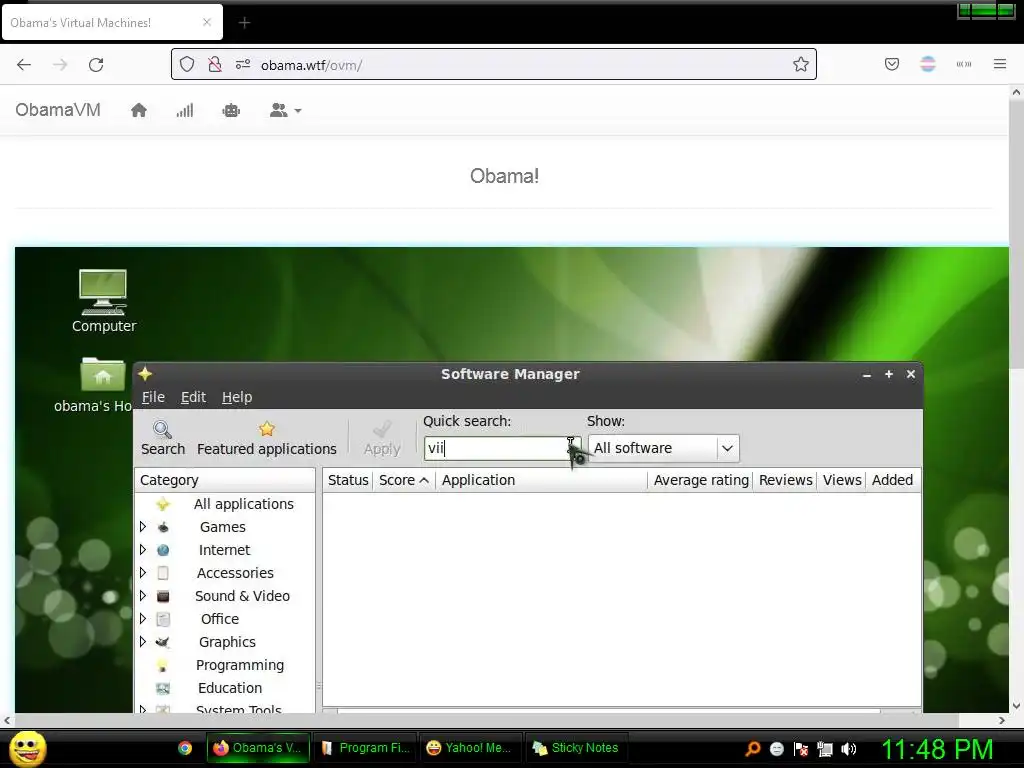Image resolution: width=1024 pixels, height=768 pixels.
Task: Reload the obama.wtf page
Action: [96, 65]
